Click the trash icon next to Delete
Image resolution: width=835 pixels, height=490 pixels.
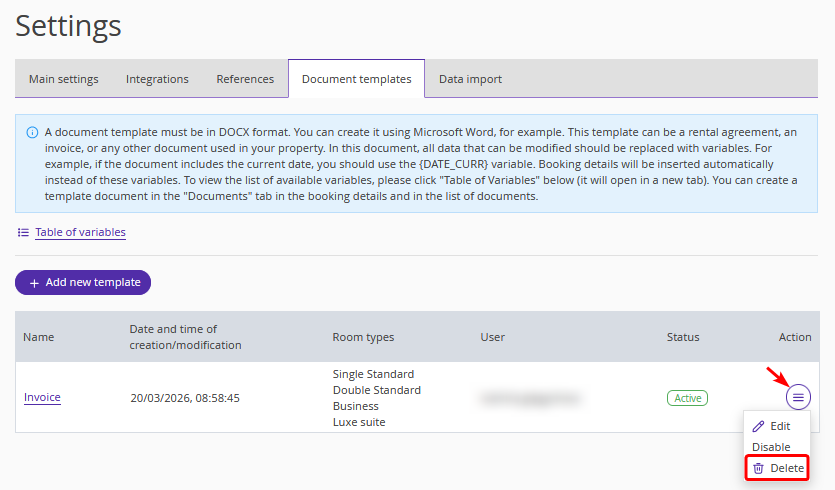pyautogui.click(x=759, y=468)
